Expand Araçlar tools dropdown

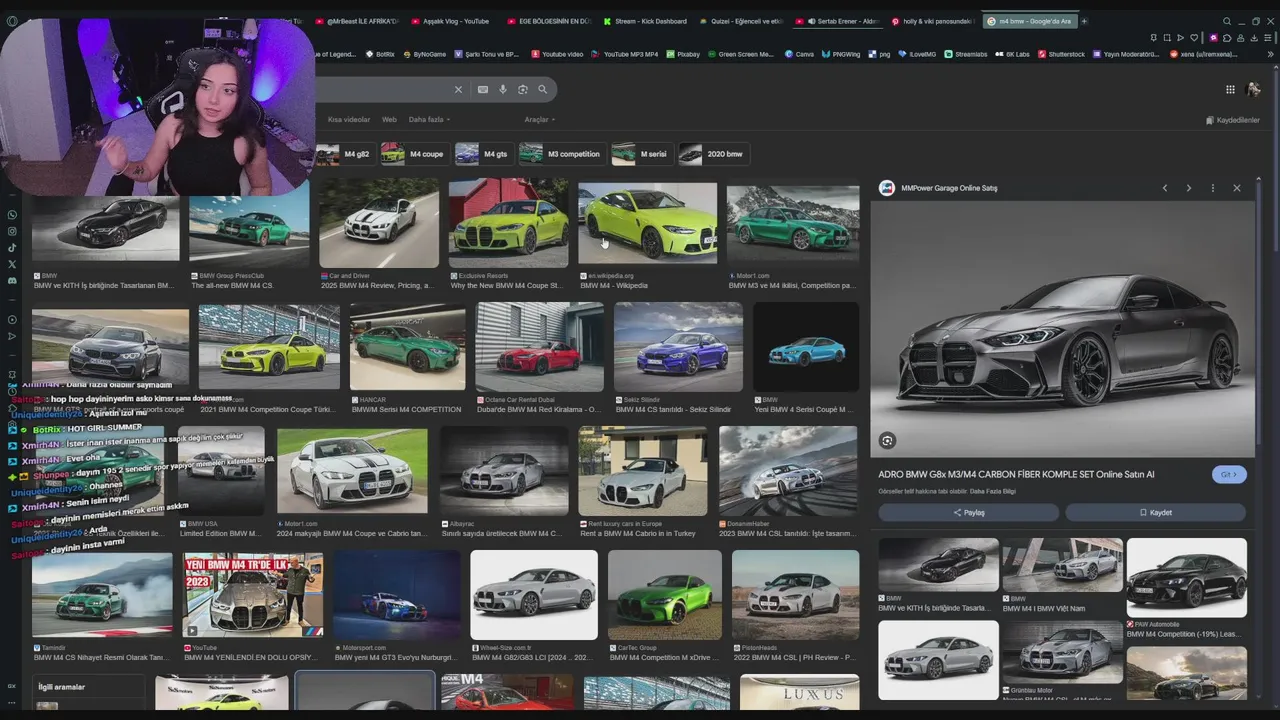(539, 119)
